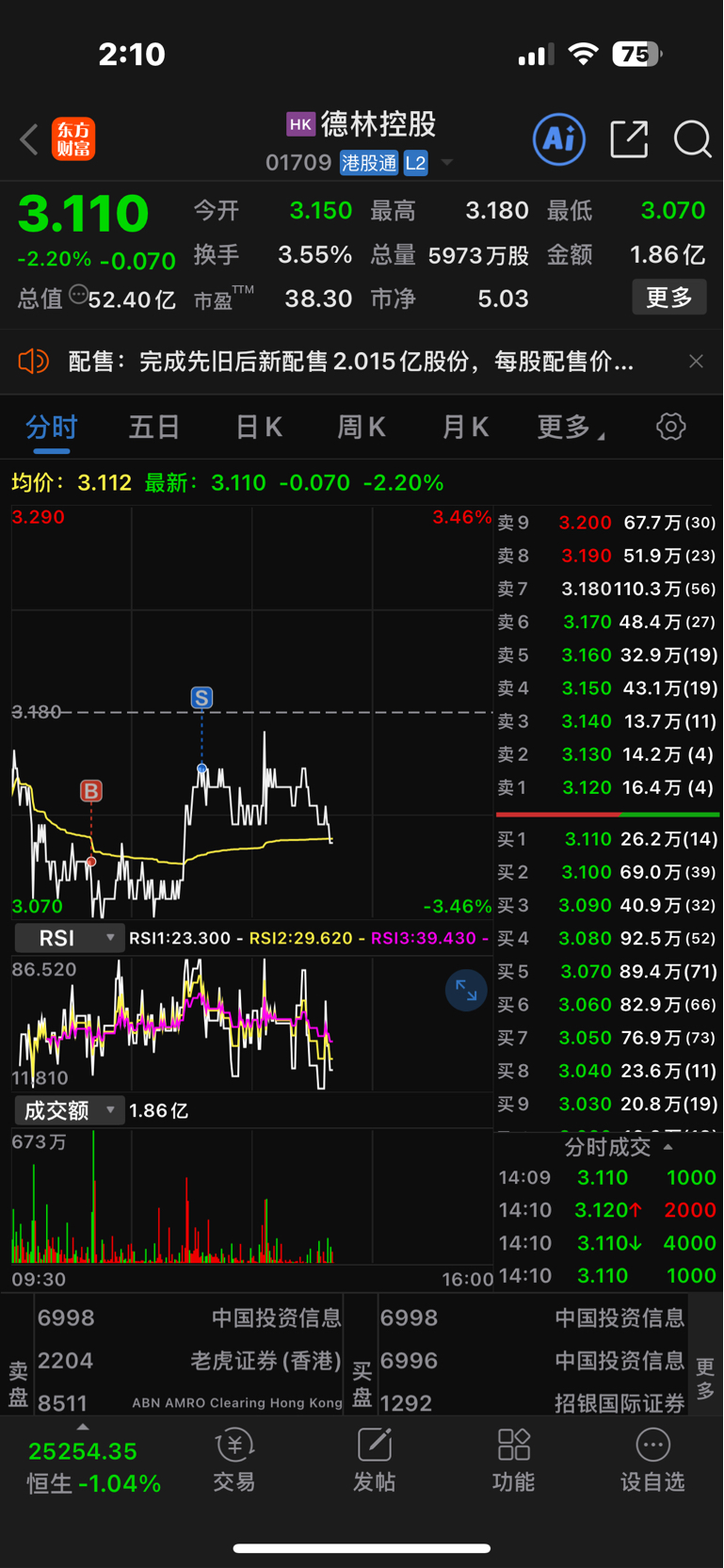Expand the index ticker arrow above 25254.35

click(82, 1428)
